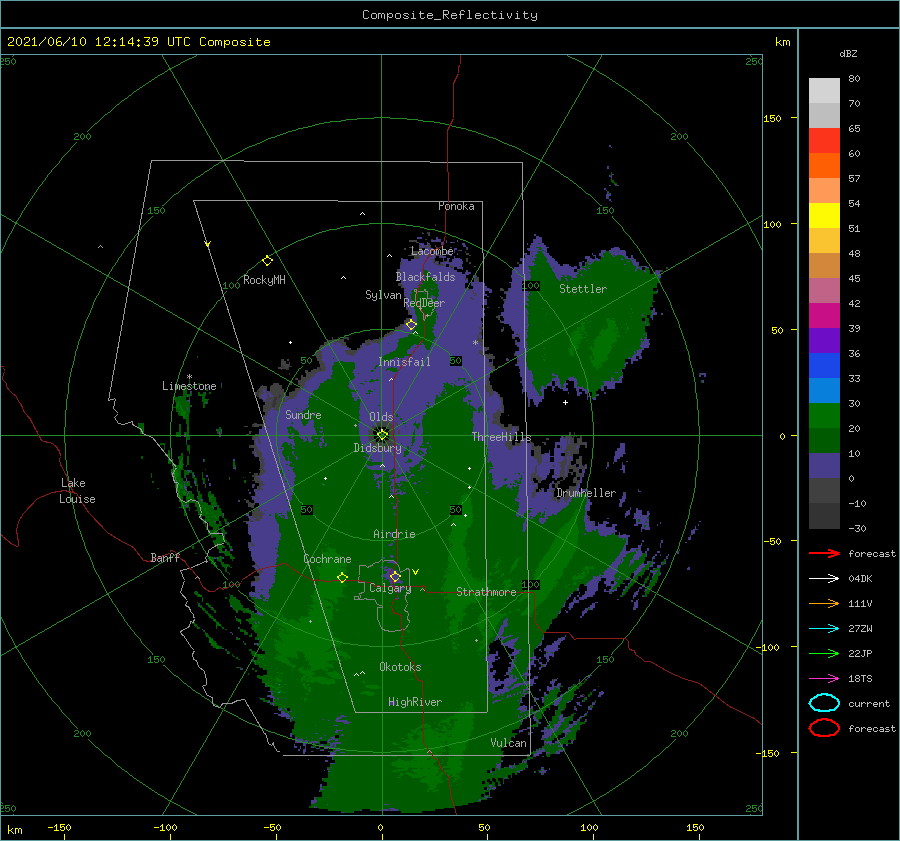Pick the dark orange swatch between 60 and 57 dBZ
Viewport: 900px width, 841px height.
click(x=824, y=166)
